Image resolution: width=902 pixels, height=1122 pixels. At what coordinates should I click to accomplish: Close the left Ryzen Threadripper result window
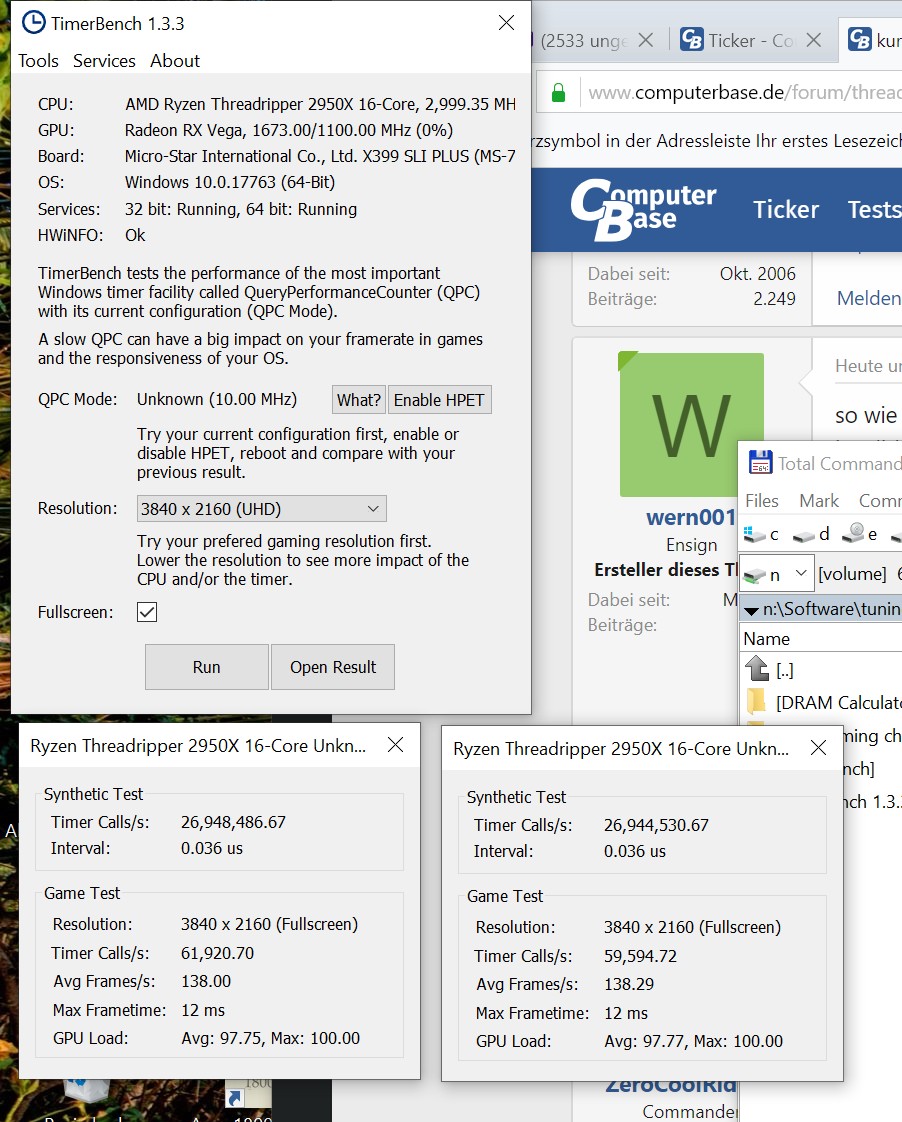[x=396, y=745]
